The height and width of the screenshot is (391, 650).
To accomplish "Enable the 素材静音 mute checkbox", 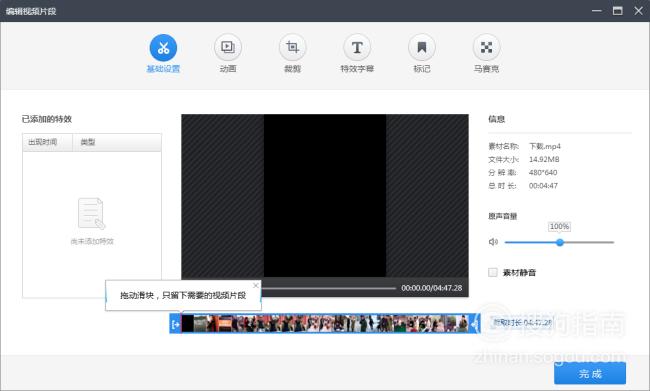I will coord(492,272).
